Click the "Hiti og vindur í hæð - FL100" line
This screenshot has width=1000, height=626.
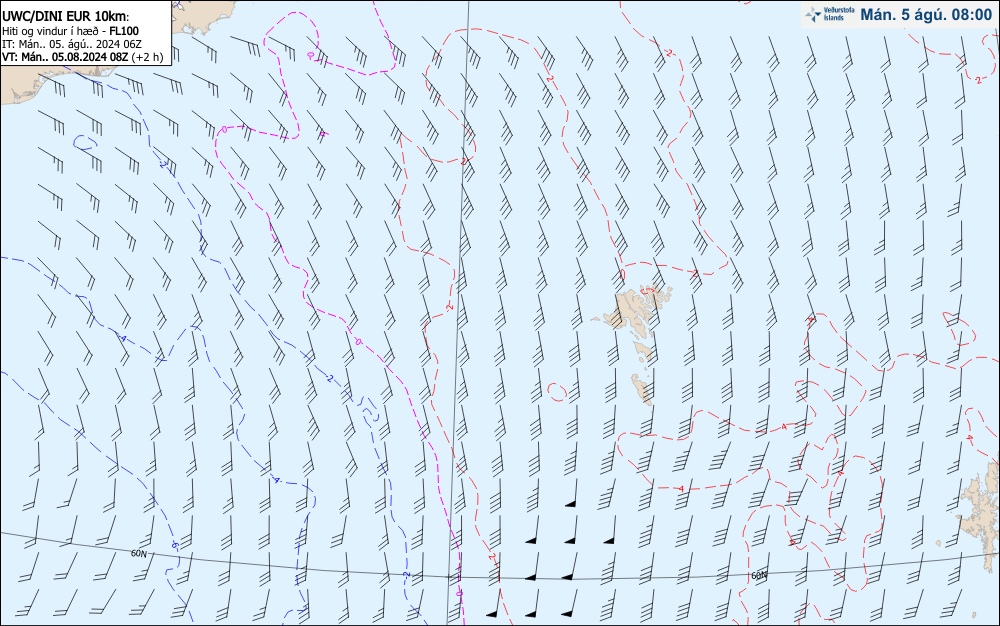[x=70, y=31]
